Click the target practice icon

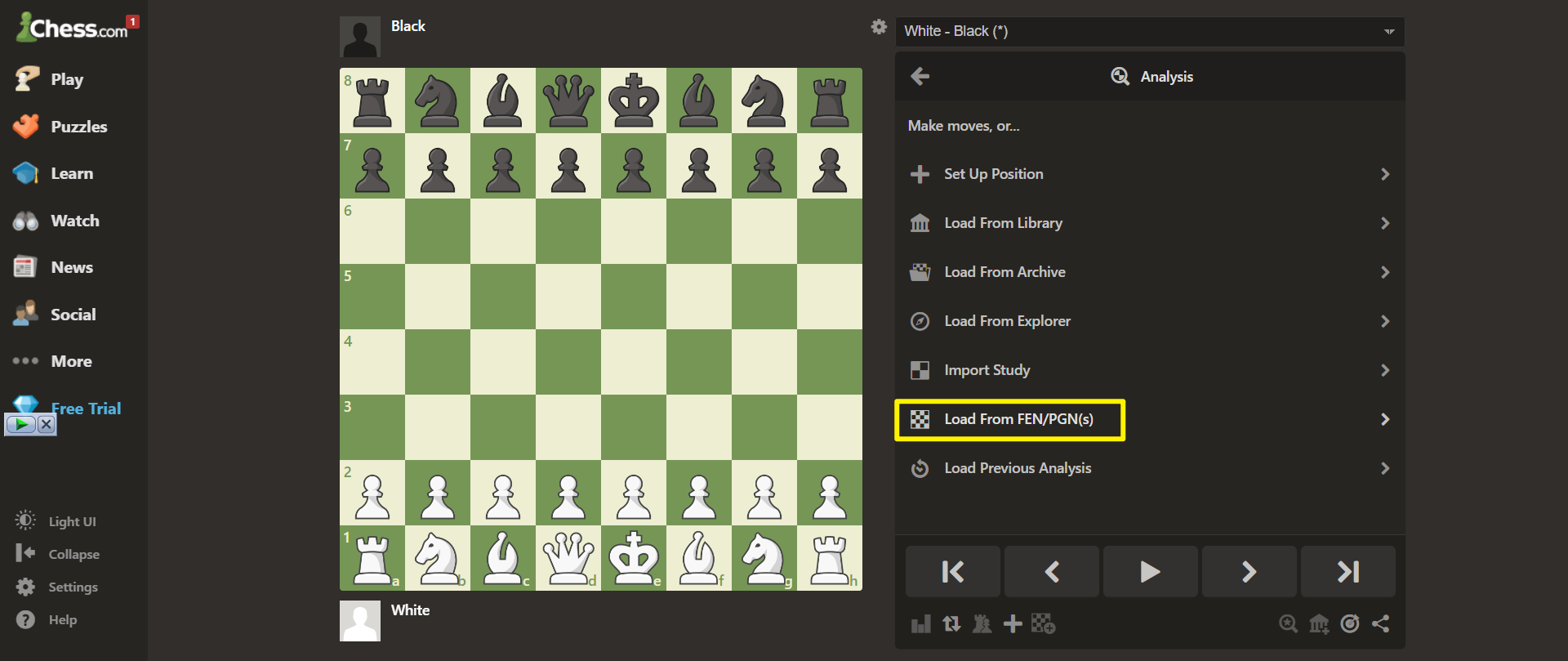click(1350, 624)
